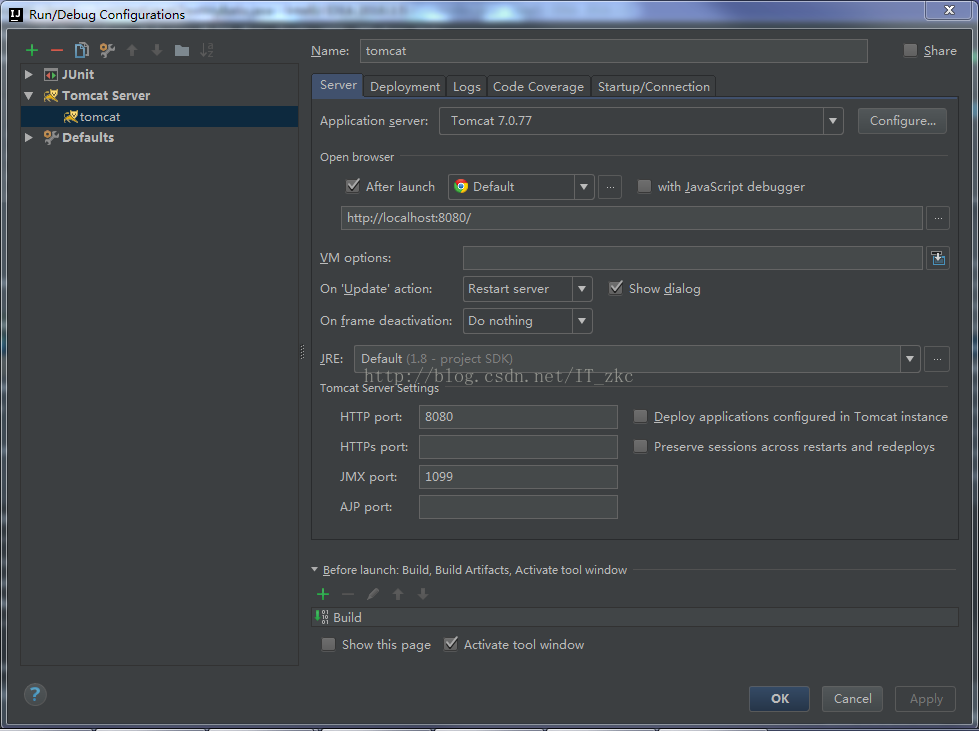Enable Preserve sessions across restarts and redeploys
Viewport: 979px width, 731px height.
click(640, 446)
